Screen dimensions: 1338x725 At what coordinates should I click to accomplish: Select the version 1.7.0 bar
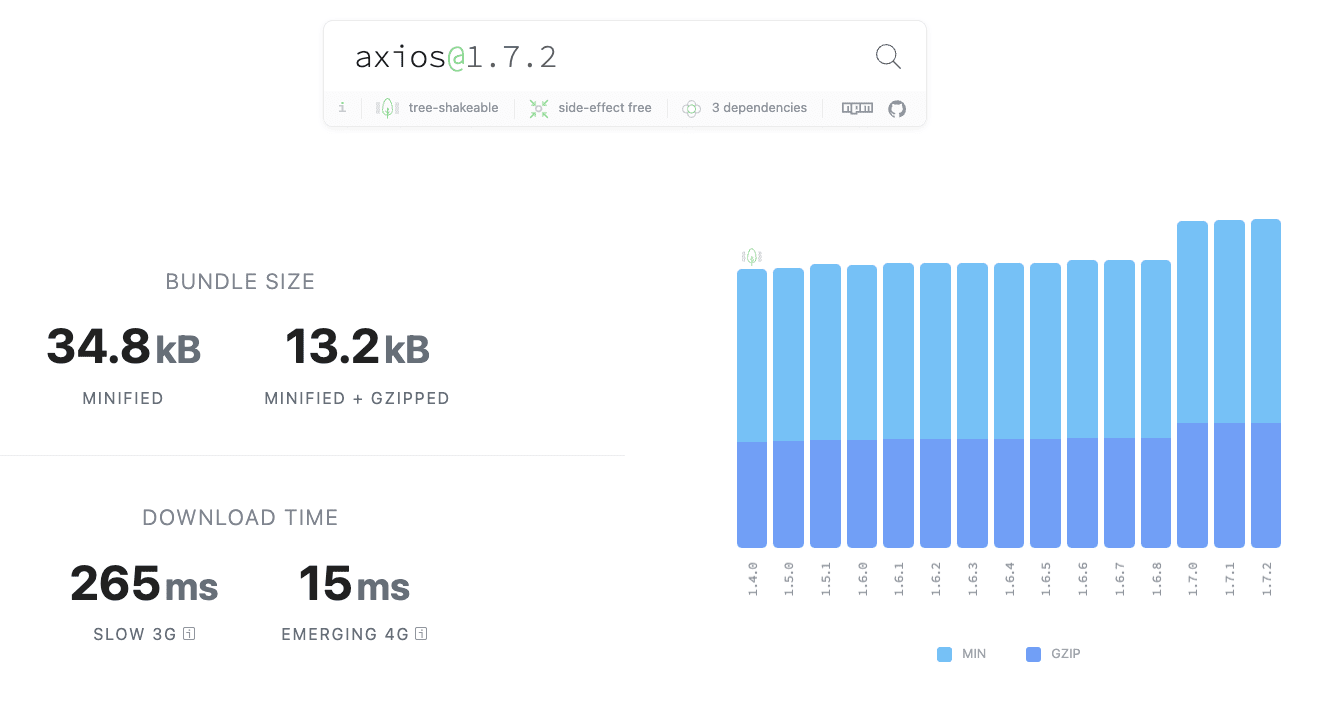coord(1192,384)
